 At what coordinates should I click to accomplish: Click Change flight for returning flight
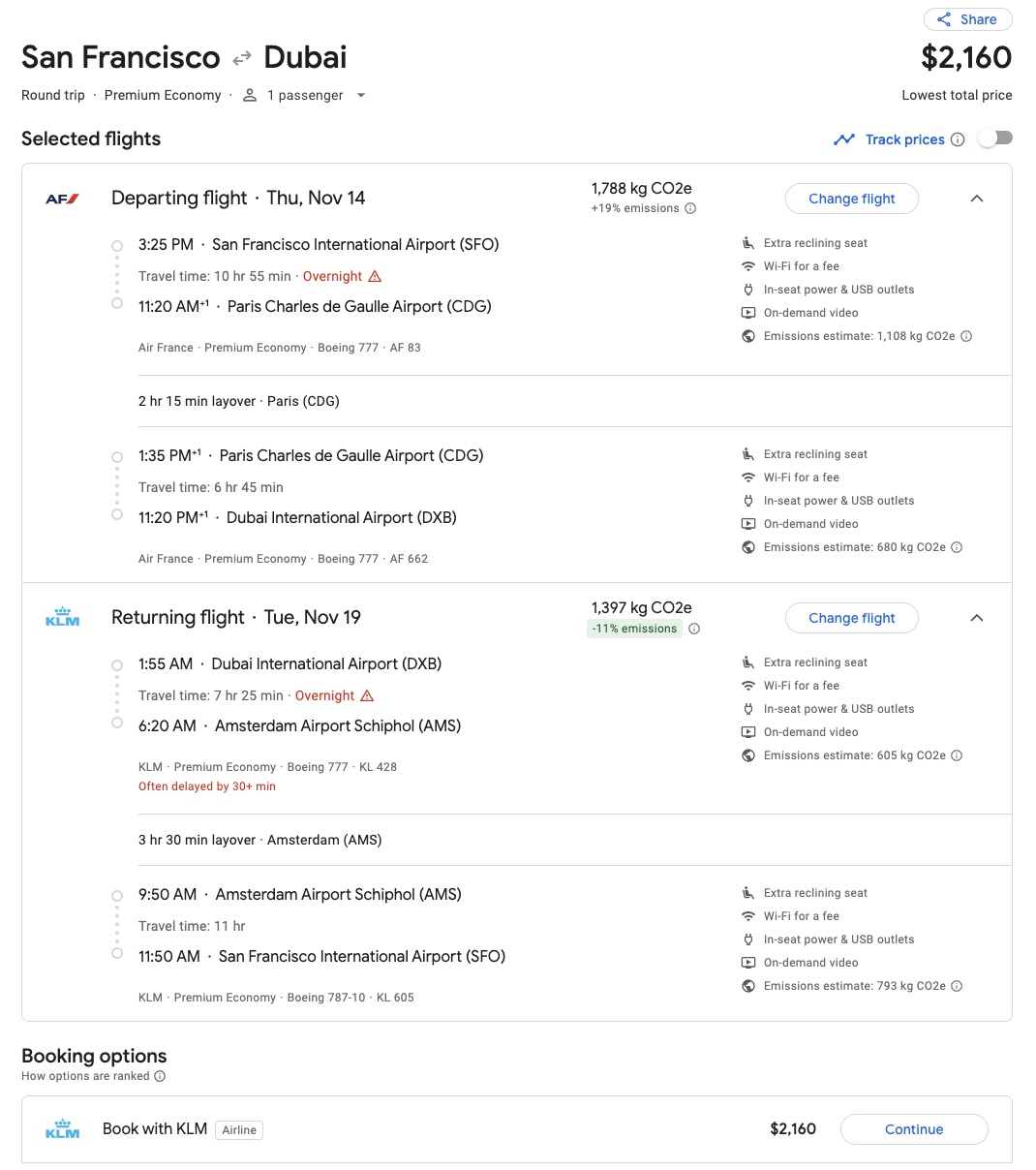(x=851, y=618)
